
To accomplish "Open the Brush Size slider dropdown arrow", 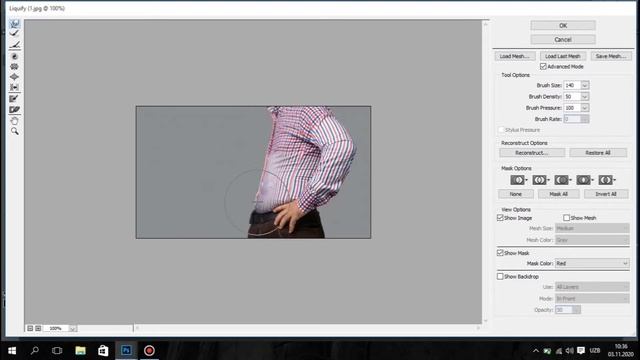I will pos(585,85).
